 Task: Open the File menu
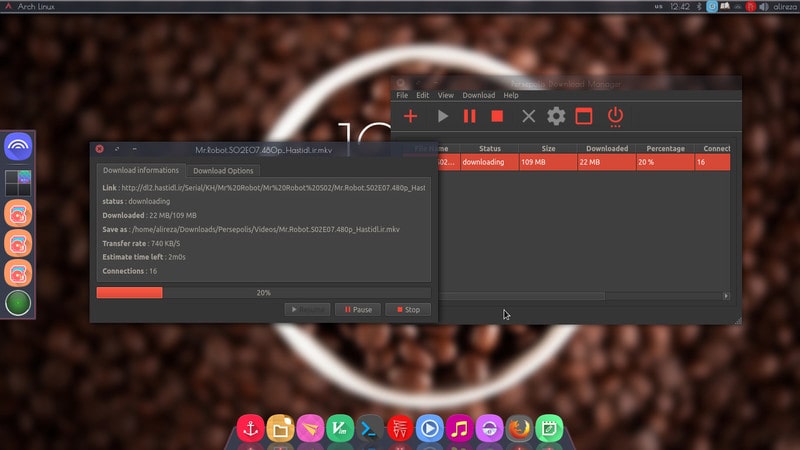coord(402,95)
